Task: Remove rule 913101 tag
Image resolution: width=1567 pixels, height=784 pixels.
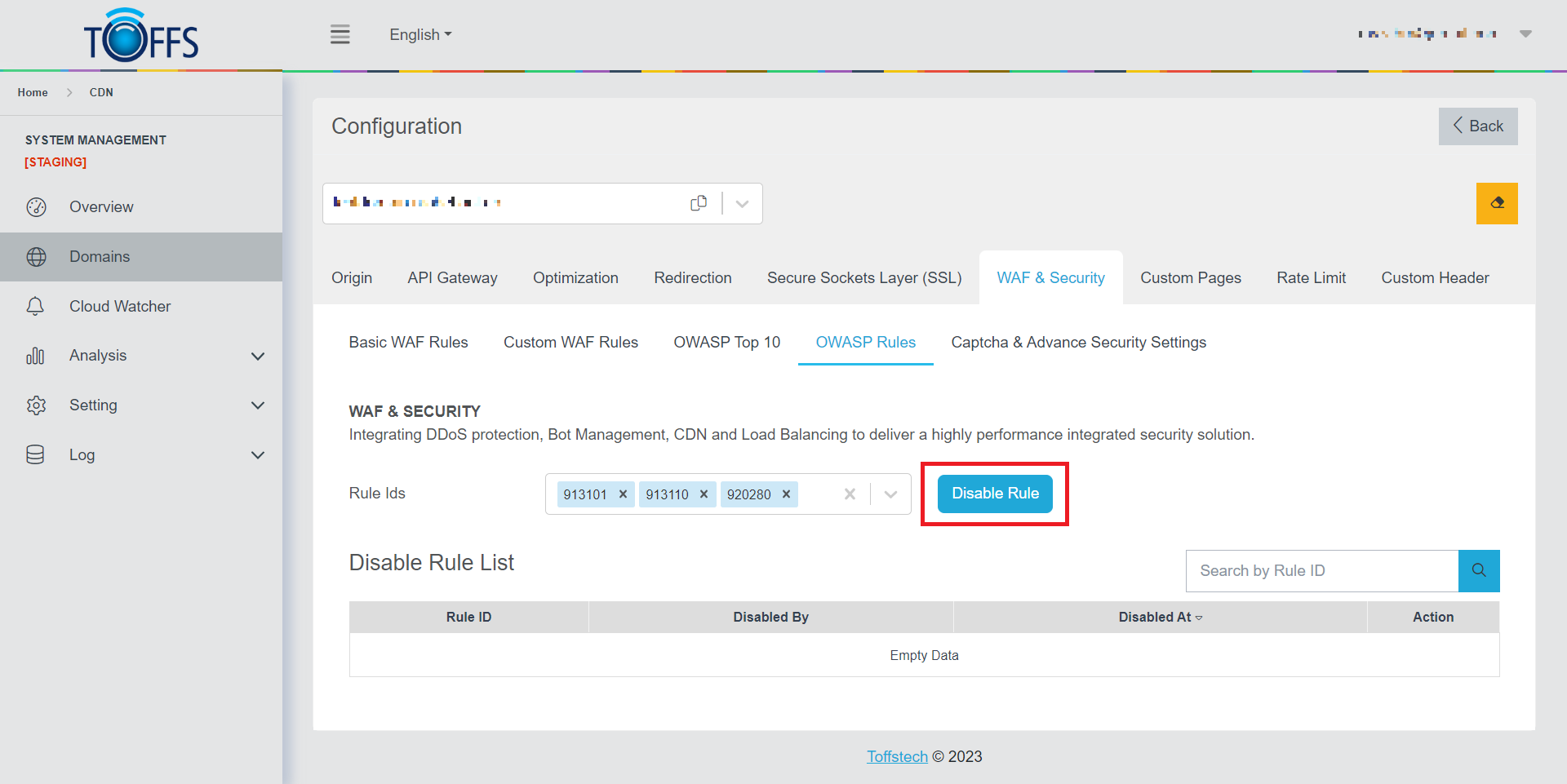Action: (623, 494)
